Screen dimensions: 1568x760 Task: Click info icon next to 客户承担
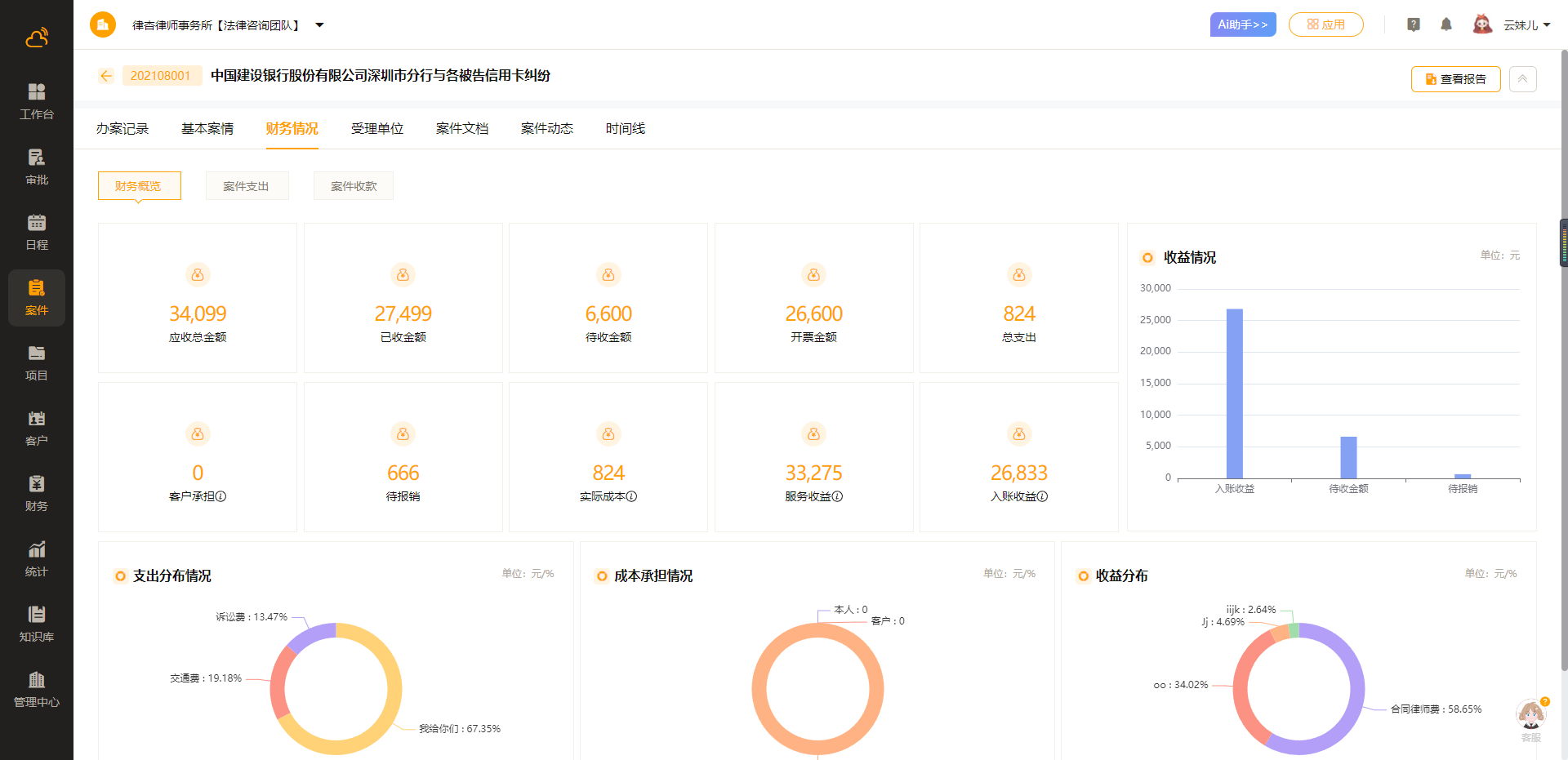click(x=221, y=496)
